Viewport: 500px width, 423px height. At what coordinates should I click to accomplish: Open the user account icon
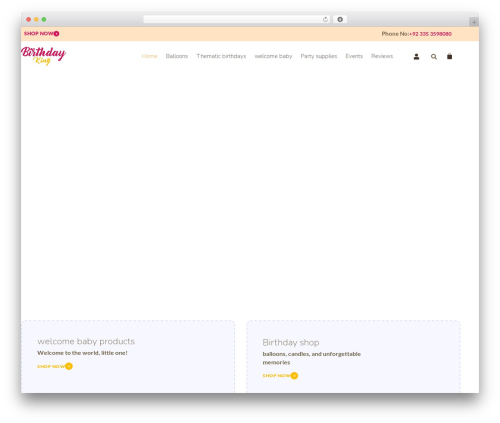point(416,57)
